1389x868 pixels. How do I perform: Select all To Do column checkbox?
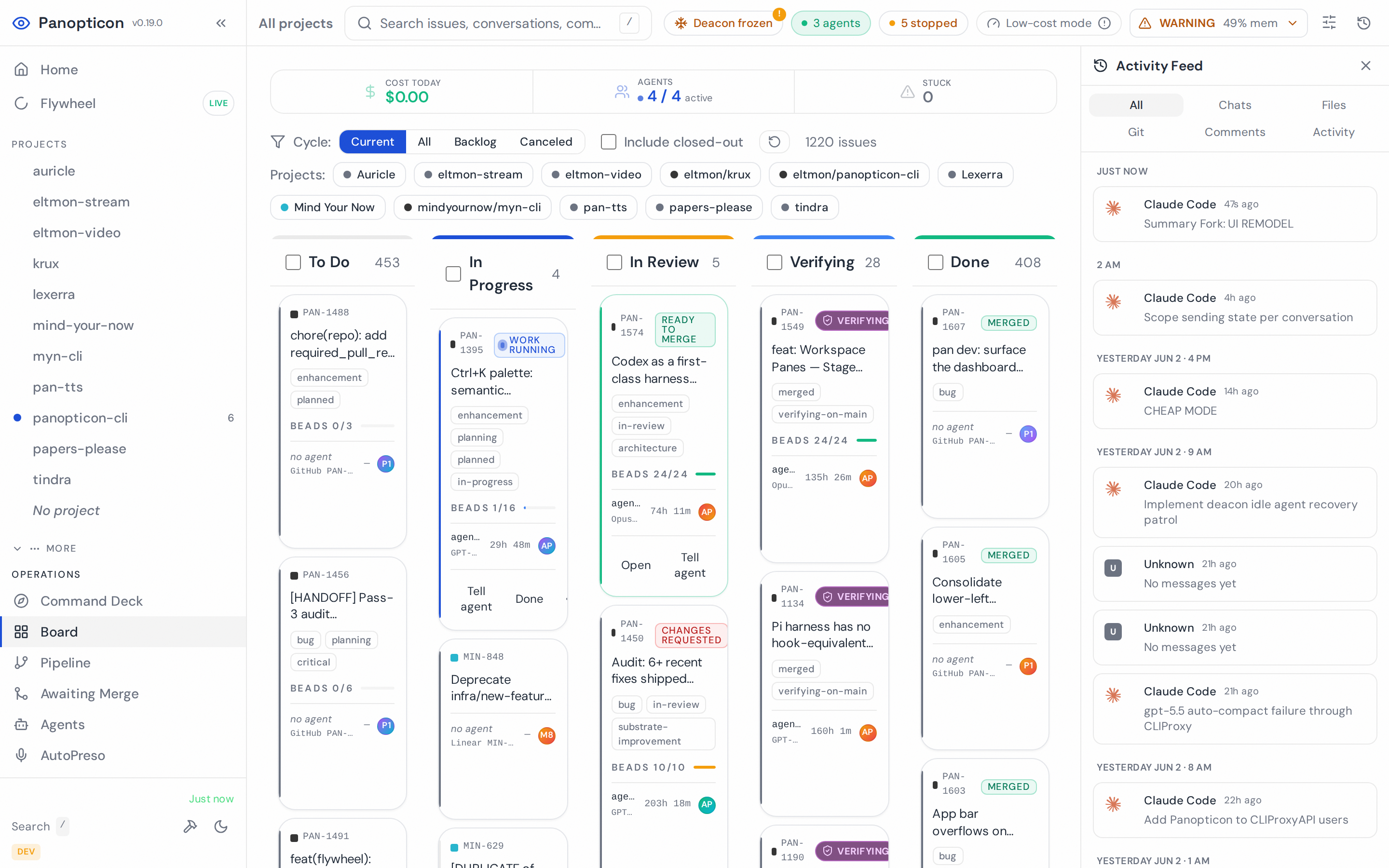click(293, 262)
